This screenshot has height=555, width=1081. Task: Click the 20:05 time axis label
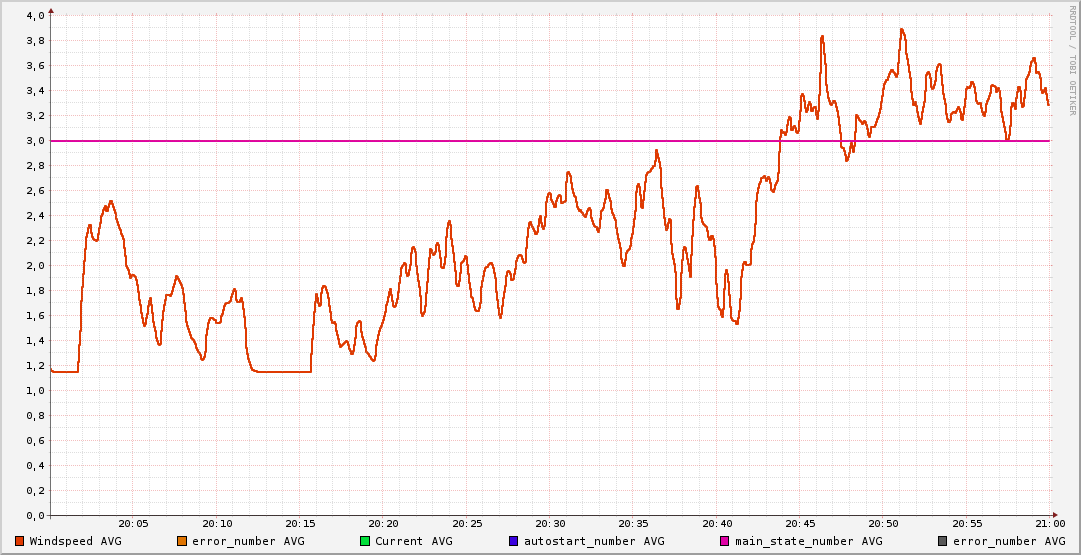click(134, 523)
